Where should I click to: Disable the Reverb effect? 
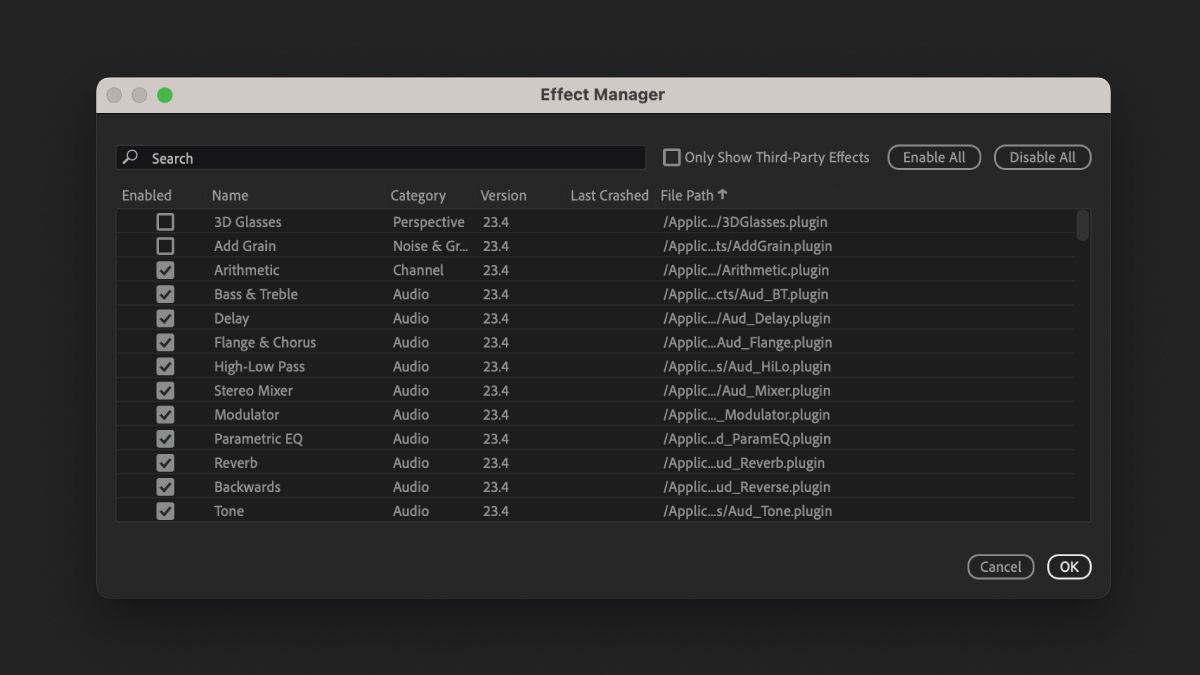click(165, 462)
